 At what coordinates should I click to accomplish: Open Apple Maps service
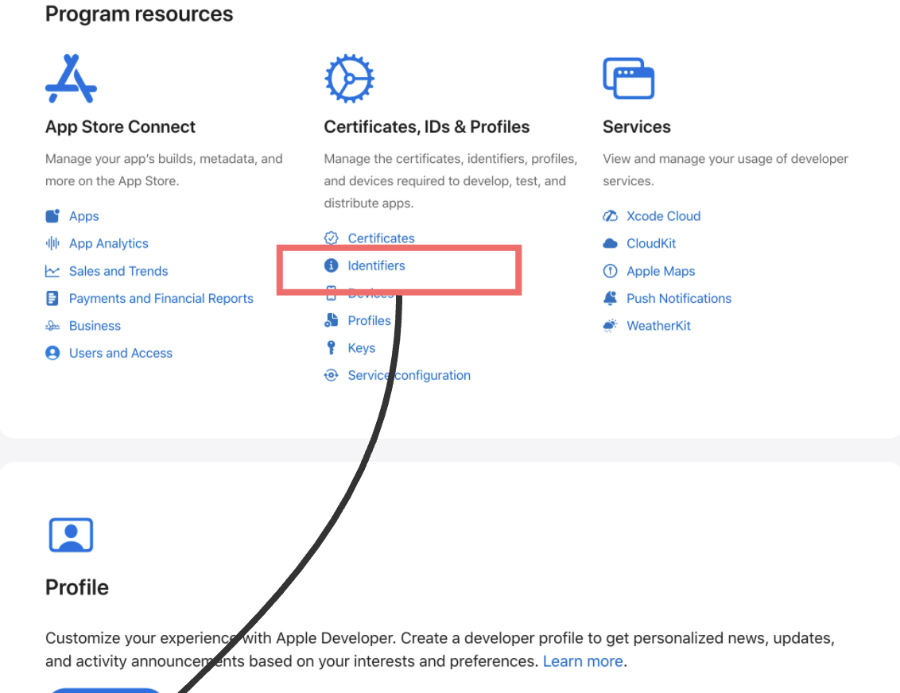pyautogui.click(x=661, y=271)
